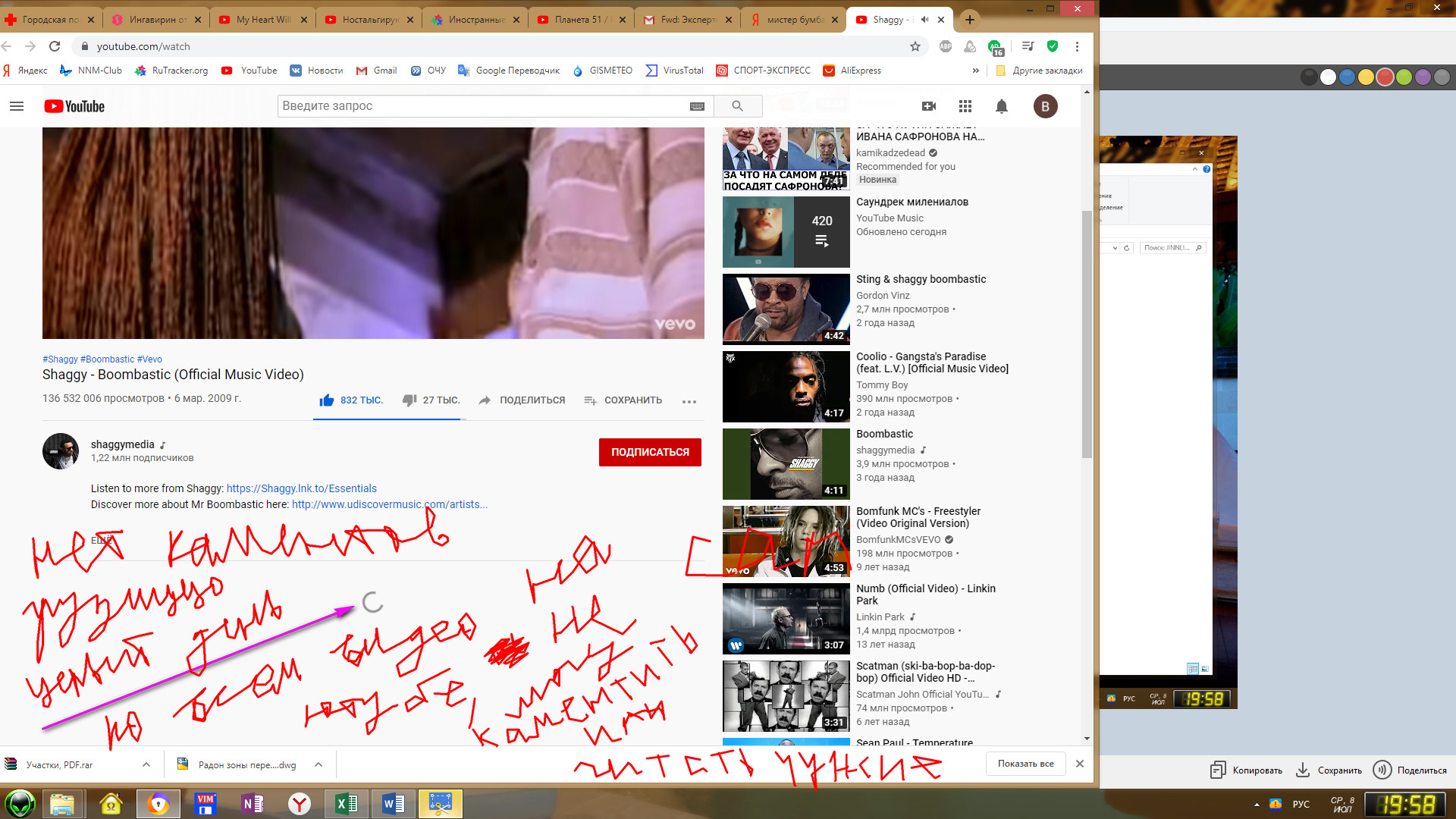1456x819 pixels.
Task: Bookmark this page with the star icon
Action: (915, 46)
